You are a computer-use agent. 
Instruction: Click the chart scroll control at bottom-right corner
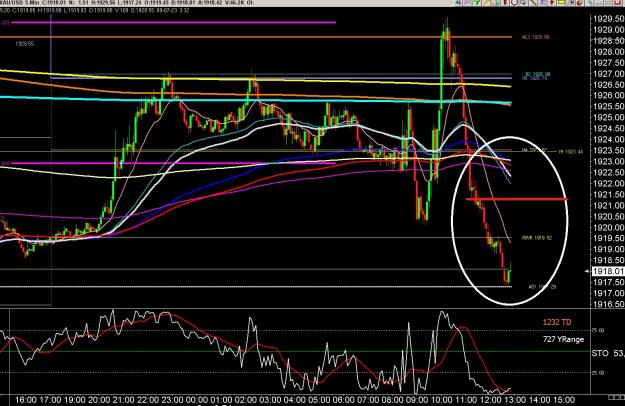click(x=617, y=397)
